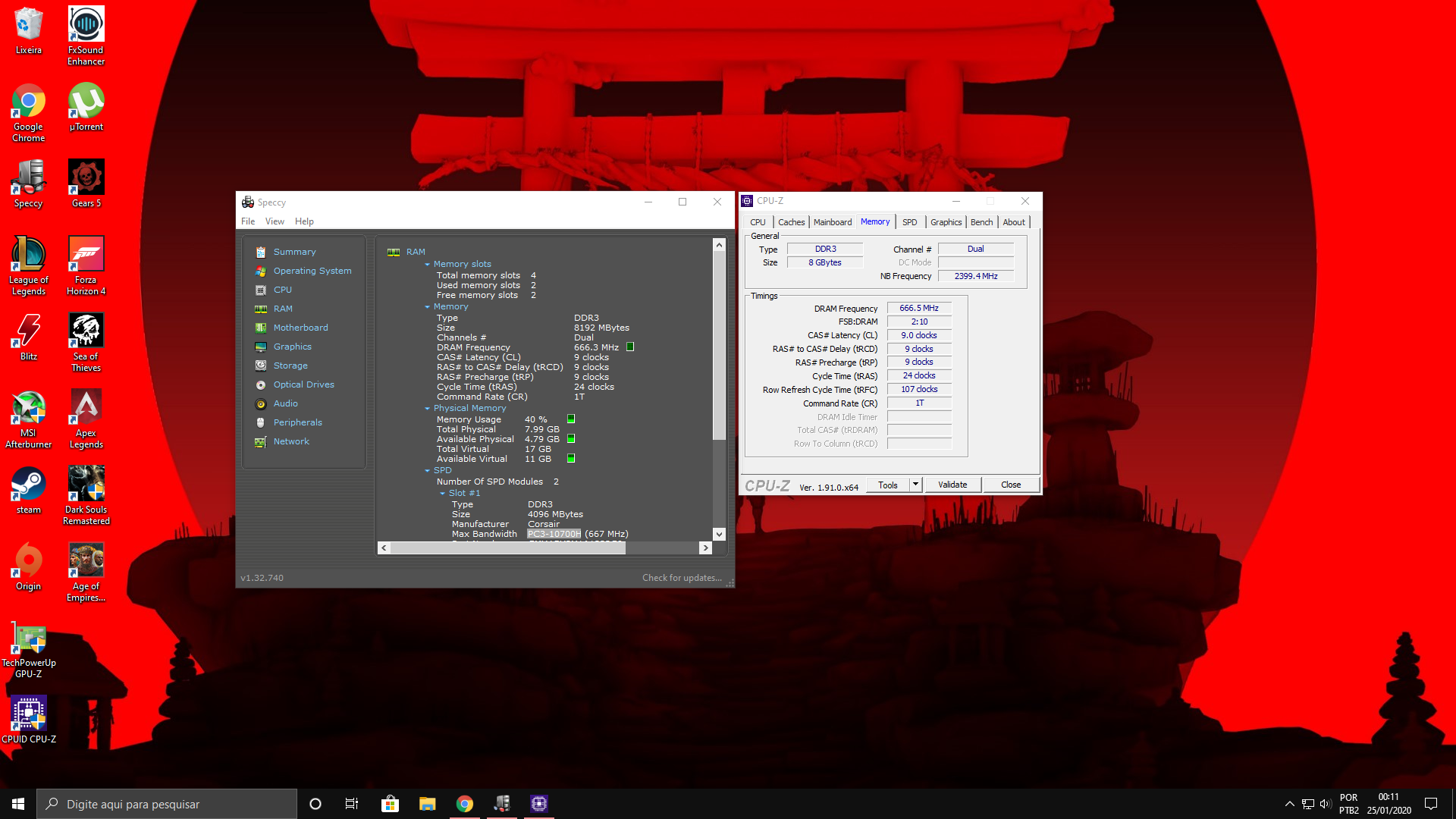Switch to the About tab in CPU-Z
The image size is (1456, 819).
[x=1014, y=222]
